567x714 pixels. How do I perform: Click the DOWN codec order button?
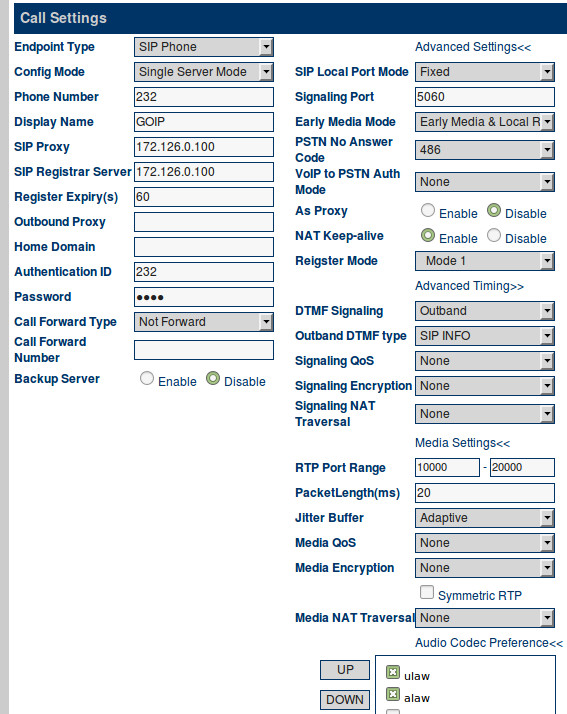click(x=345, y=699)
